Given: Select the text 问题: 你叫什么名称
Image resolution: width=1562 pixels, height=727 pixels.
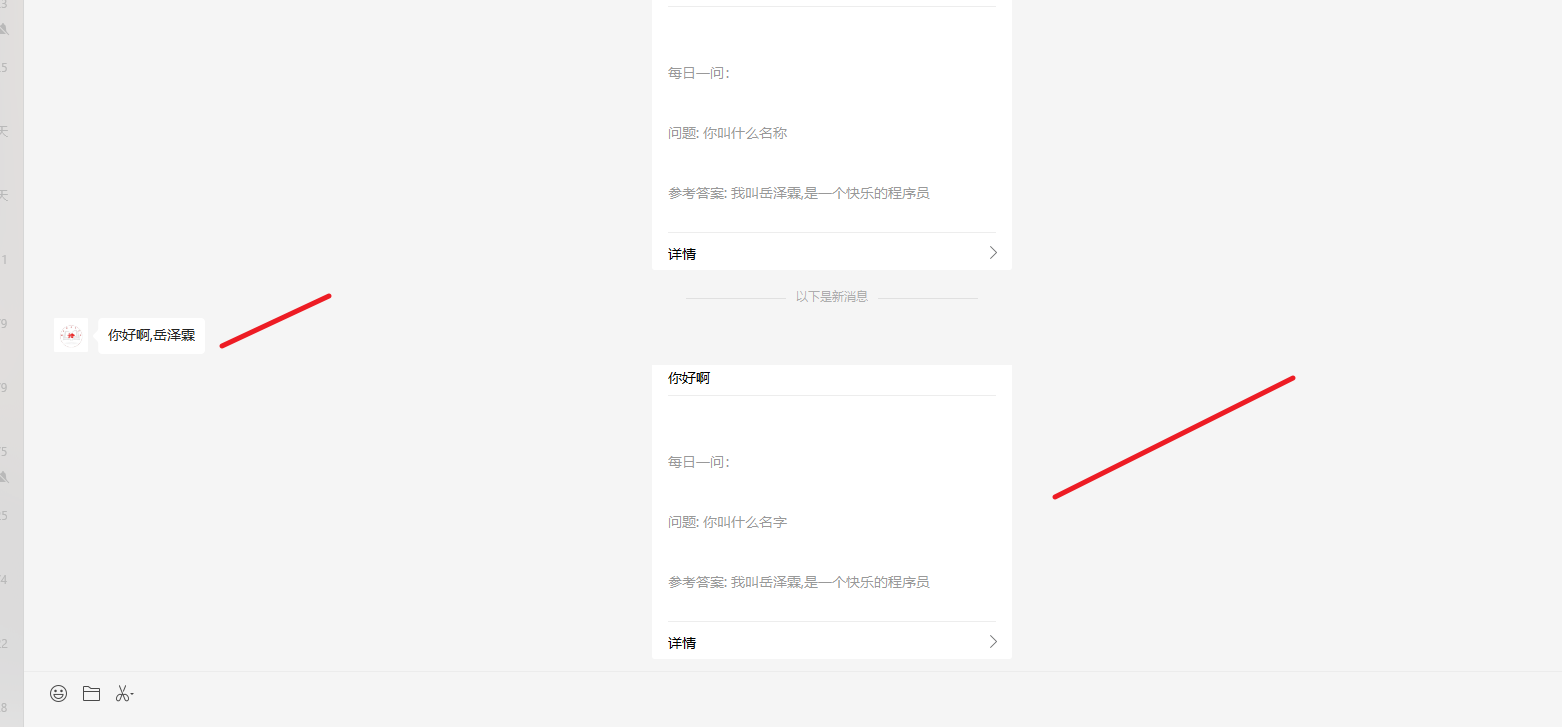Looking at the screenshot, I should 728,133.
